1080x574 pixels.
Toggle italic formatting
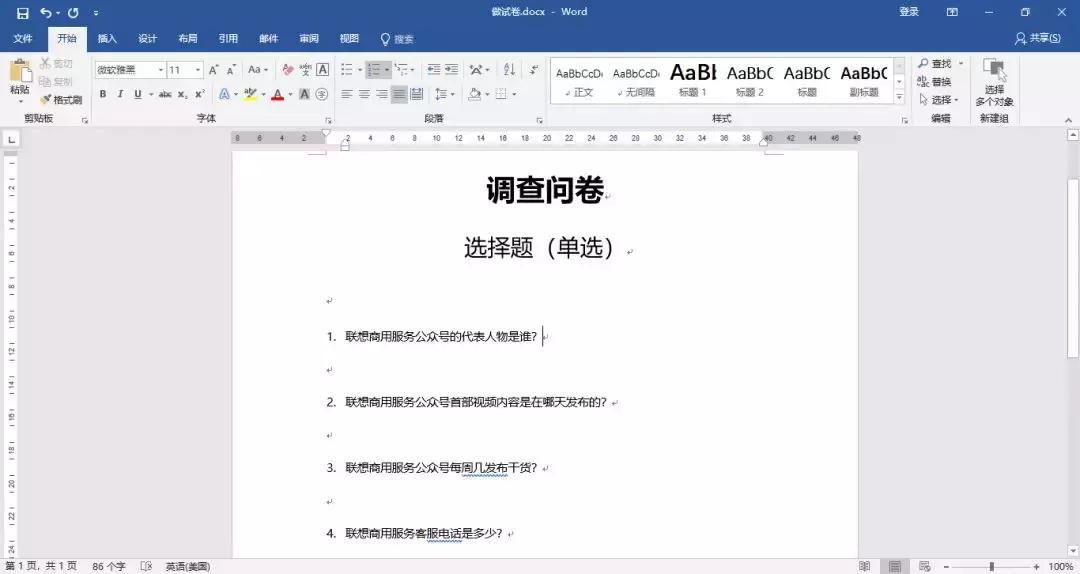pos(120,94)
